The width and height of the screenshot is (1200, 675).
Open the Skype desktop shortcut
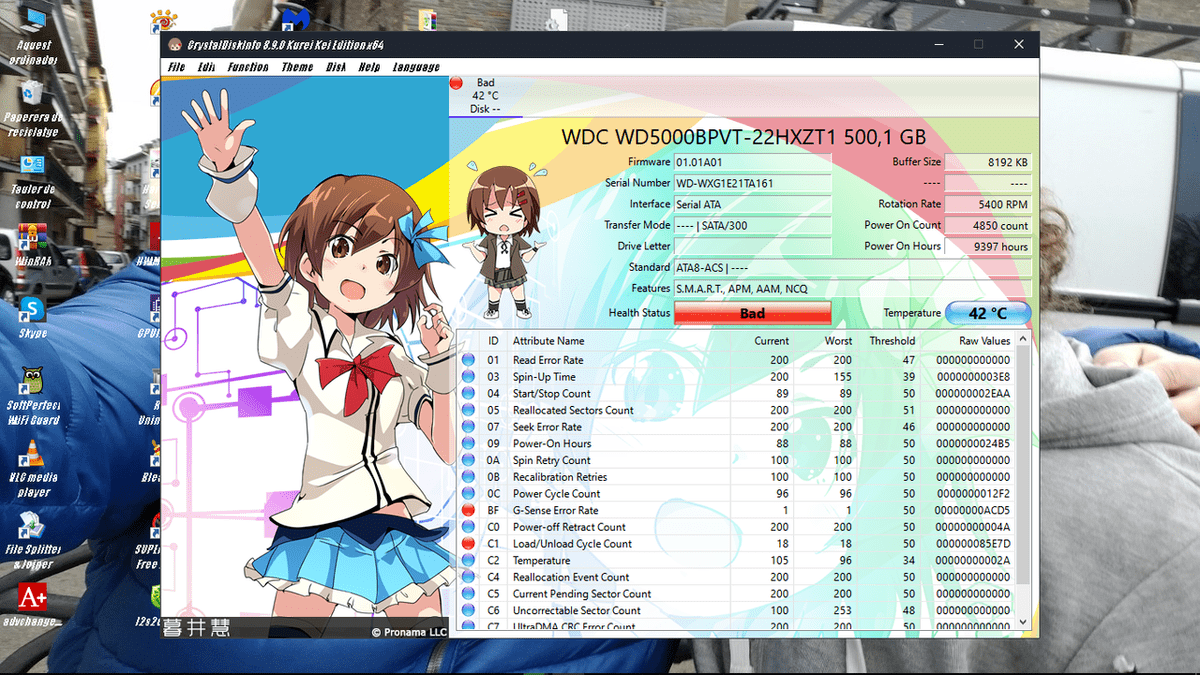pos(32,310)
